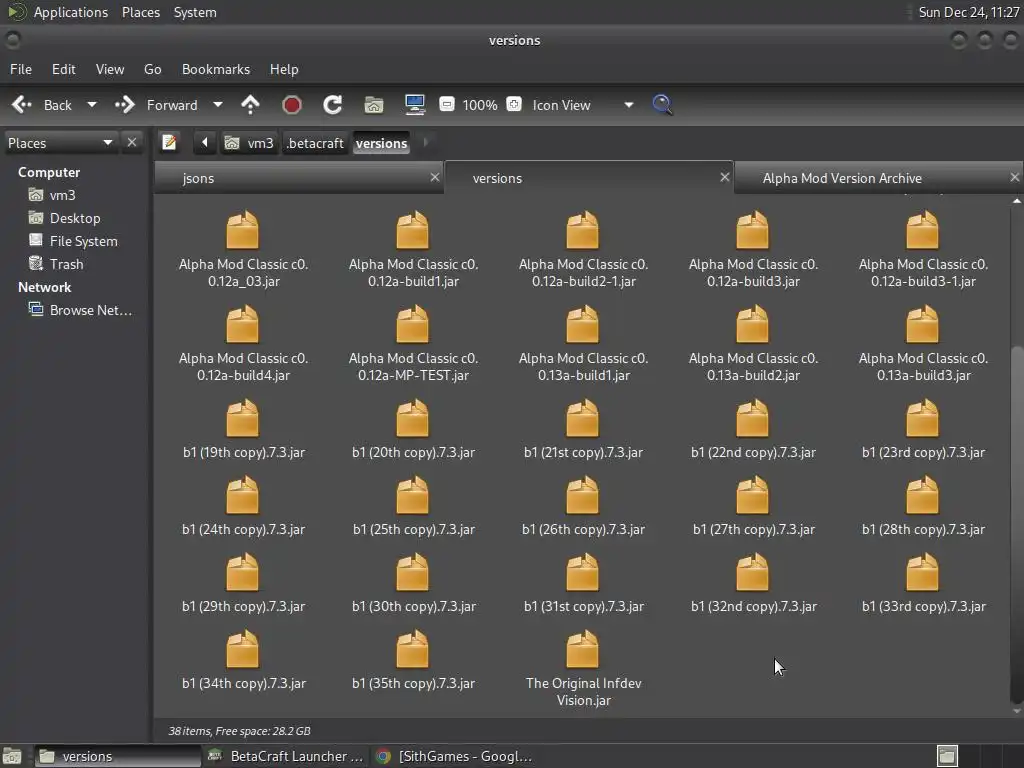Click the red Stop loading icon

click(292, 105)
